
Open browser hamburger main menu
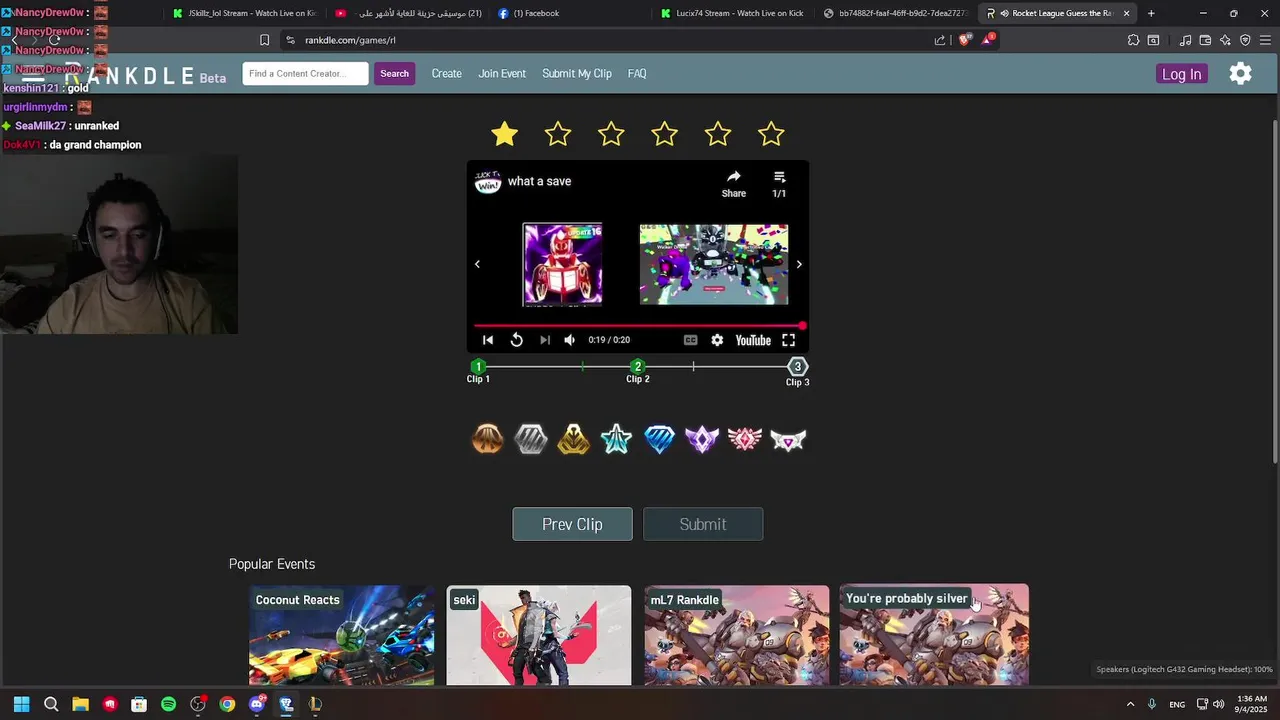[x=1265, y=40]
